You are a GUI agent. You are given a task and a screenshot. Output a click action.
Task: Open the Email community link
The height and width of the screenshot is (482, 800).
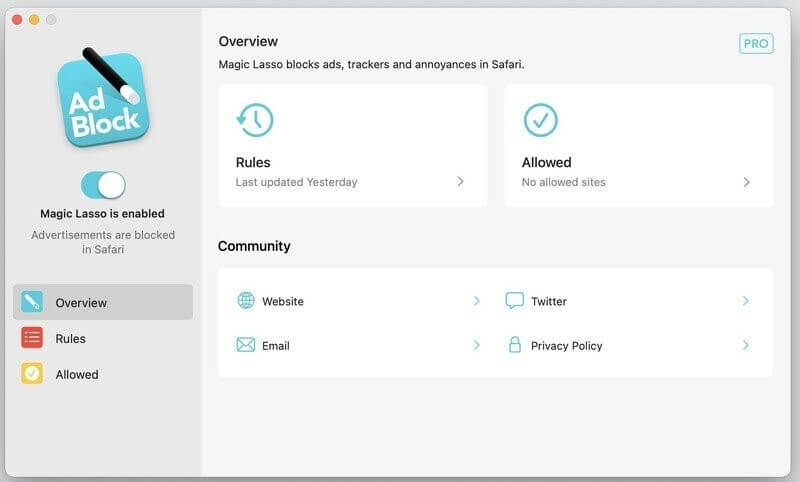(x=276, y=346)
